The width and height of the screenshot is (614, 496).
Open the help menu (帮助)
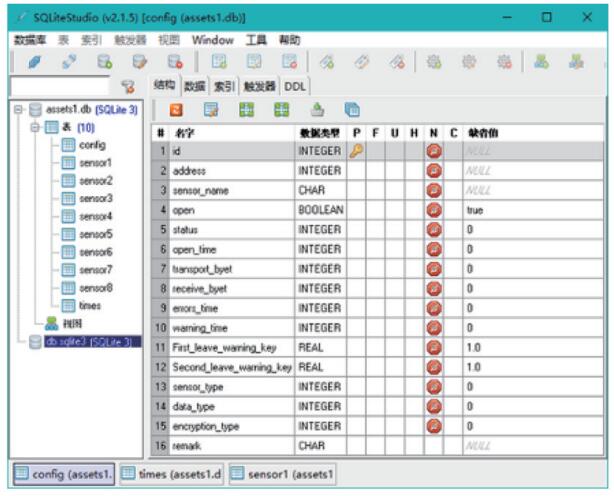coord(289,40)
